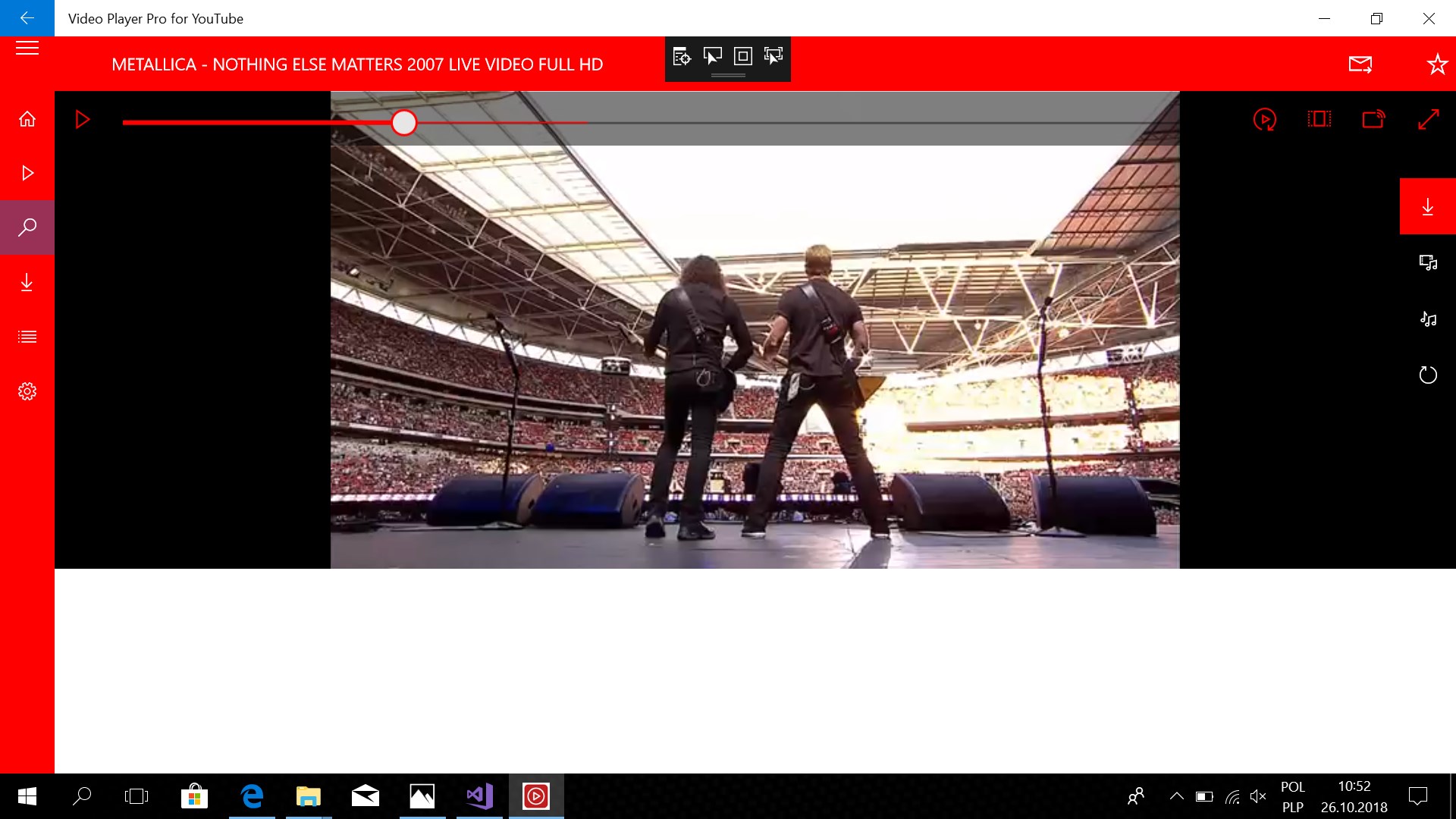Screen dimensions: 1456x819
Task: Open the Search page in the sidebar
Action: pyautogui.click(x=27, y=227)
